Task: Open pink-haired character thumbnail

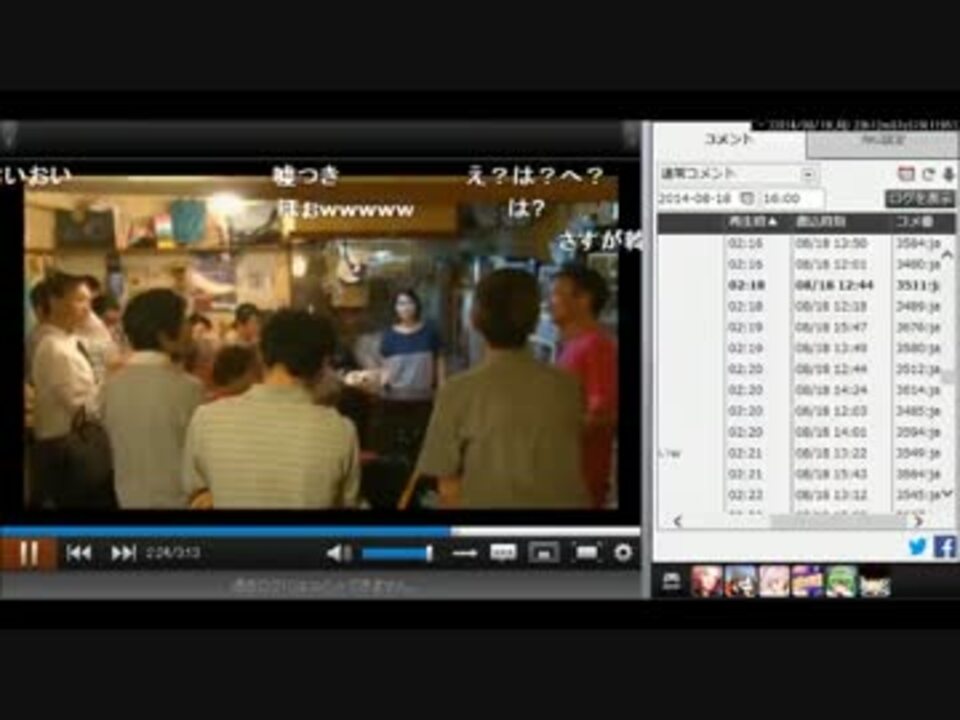Action: click(774, 581)
